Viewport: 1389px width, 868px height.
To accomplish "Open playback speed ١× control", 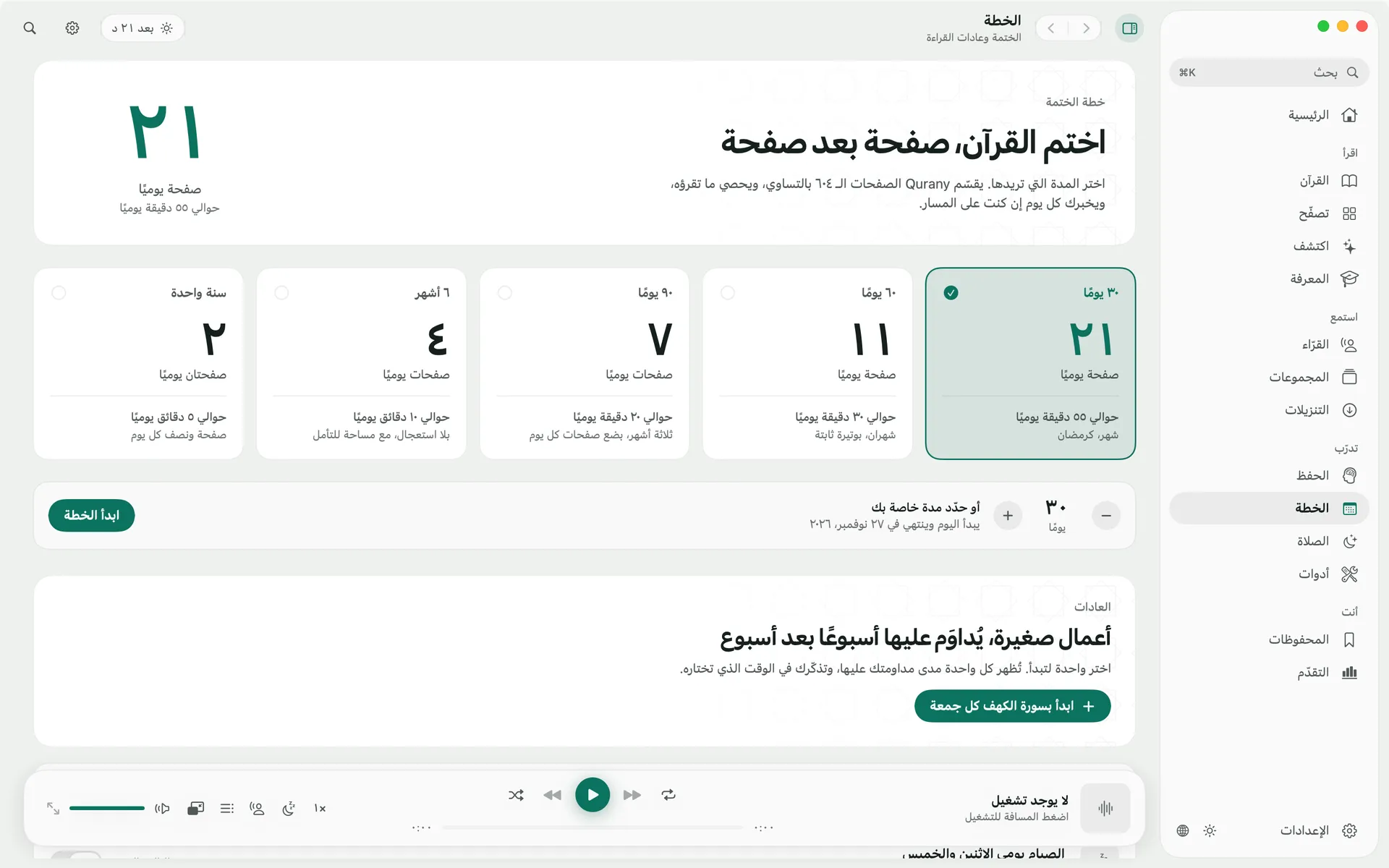I will pos(320,809).
